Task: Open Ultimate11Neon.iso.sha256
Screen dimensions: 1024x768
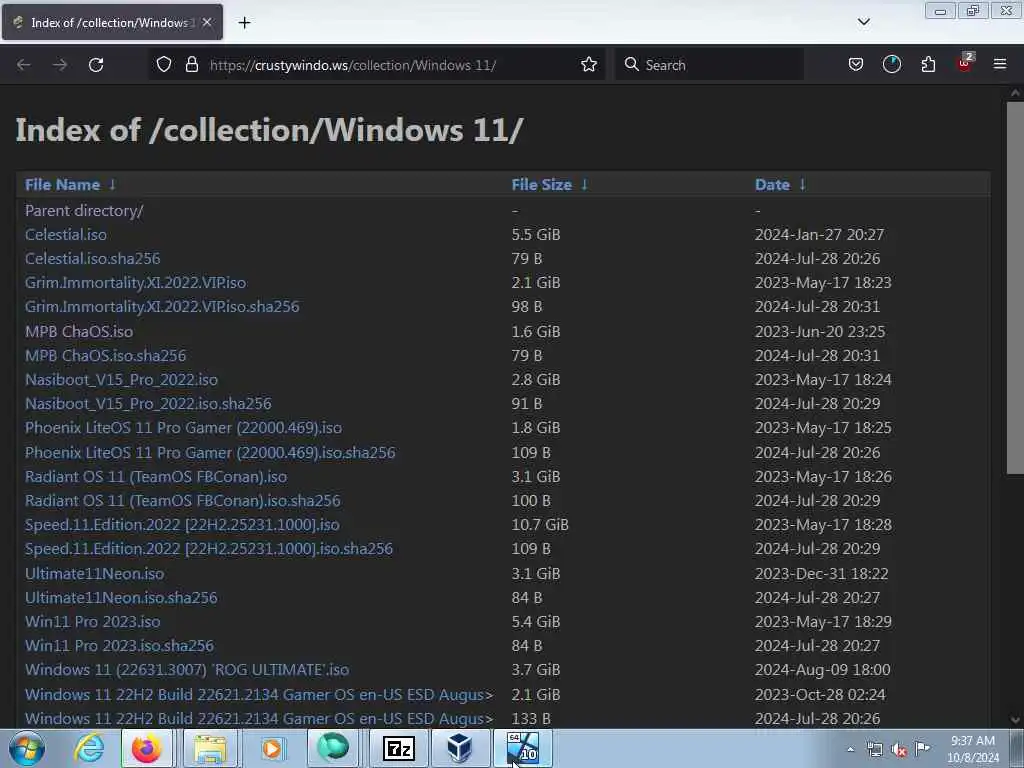Action: click(121, 598)
